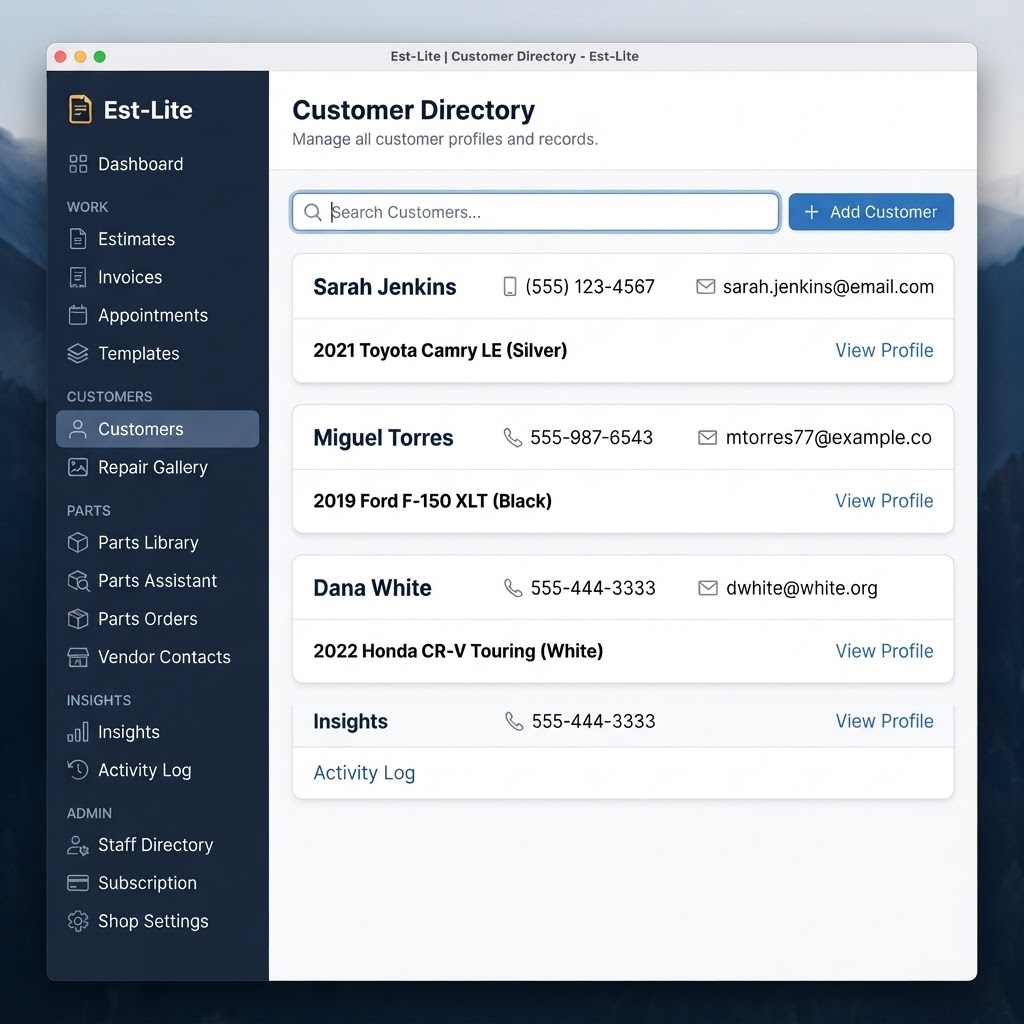Click 2021 Toyota Camry LE (Silver) text

point(440,350)
